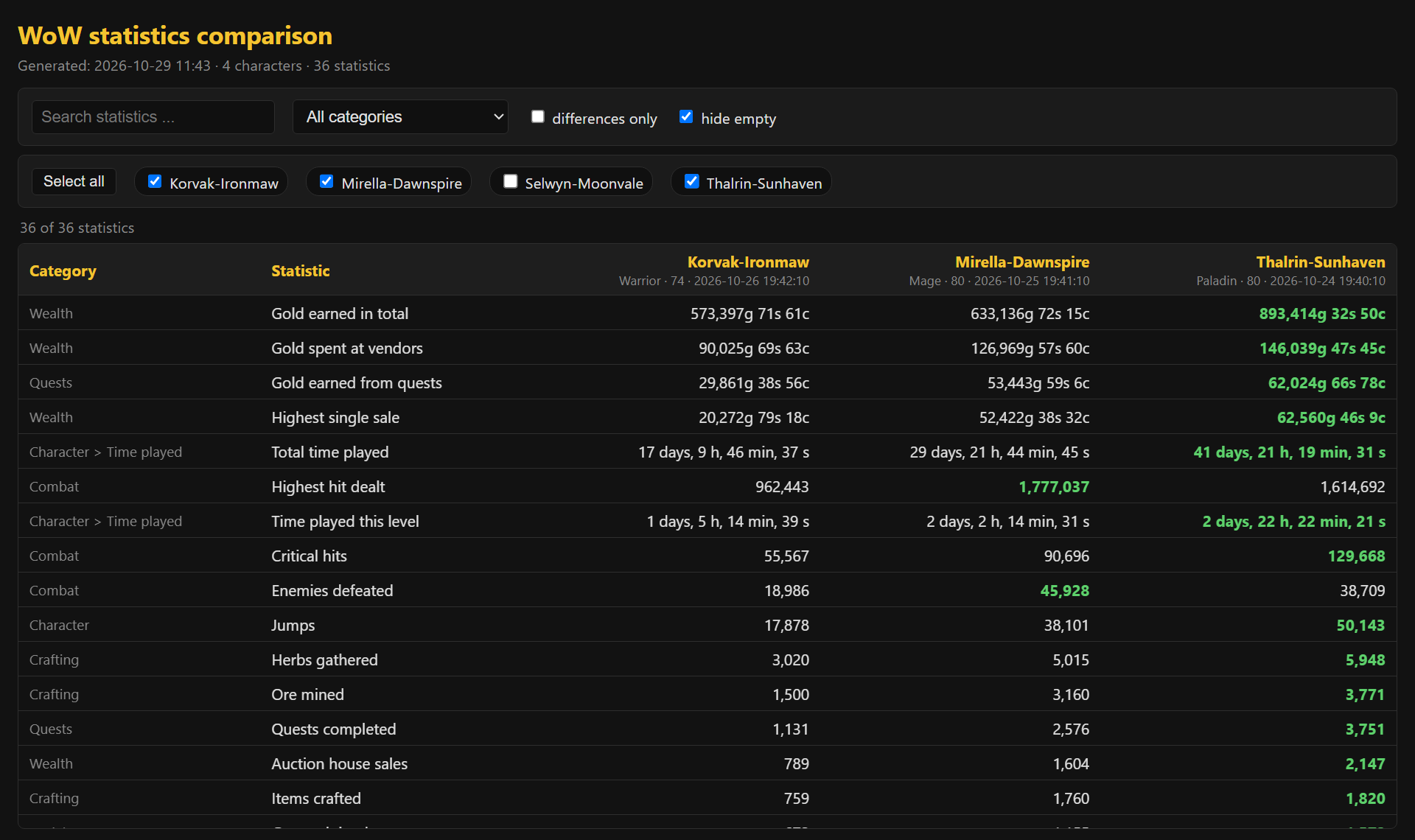Select the Jumps statistic
This screenshot has width=1415, height=840.
tap(293, 625)
